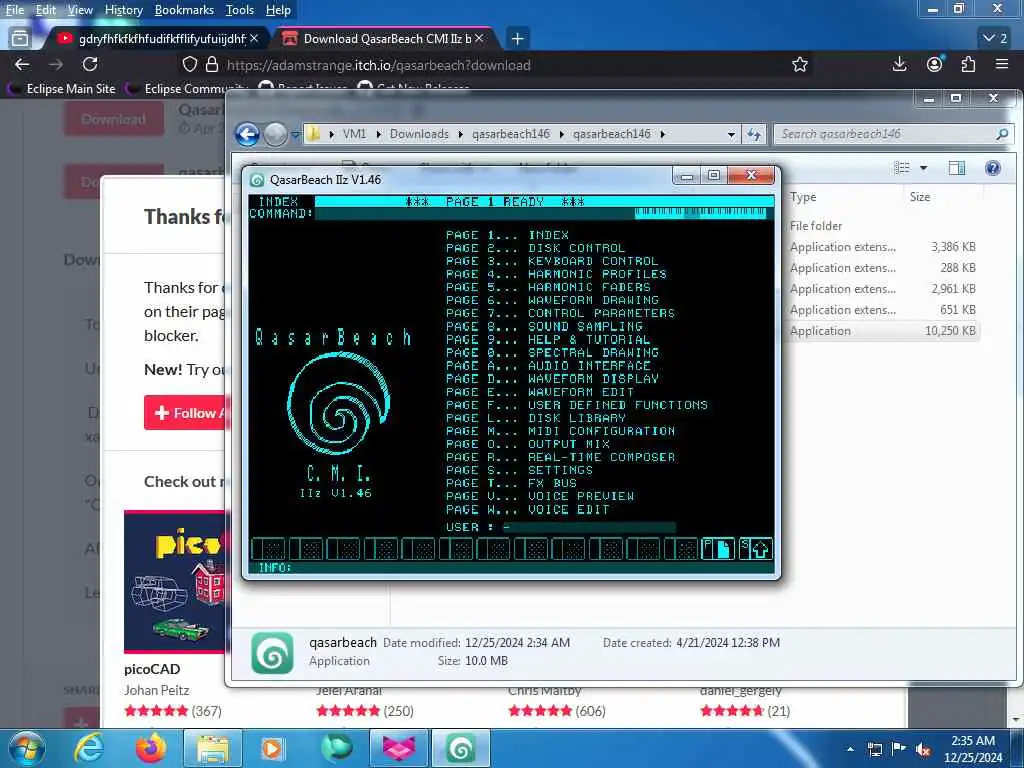Go back in Firefox
This screenshot has height=768, width=1024.
pos(22,64)
